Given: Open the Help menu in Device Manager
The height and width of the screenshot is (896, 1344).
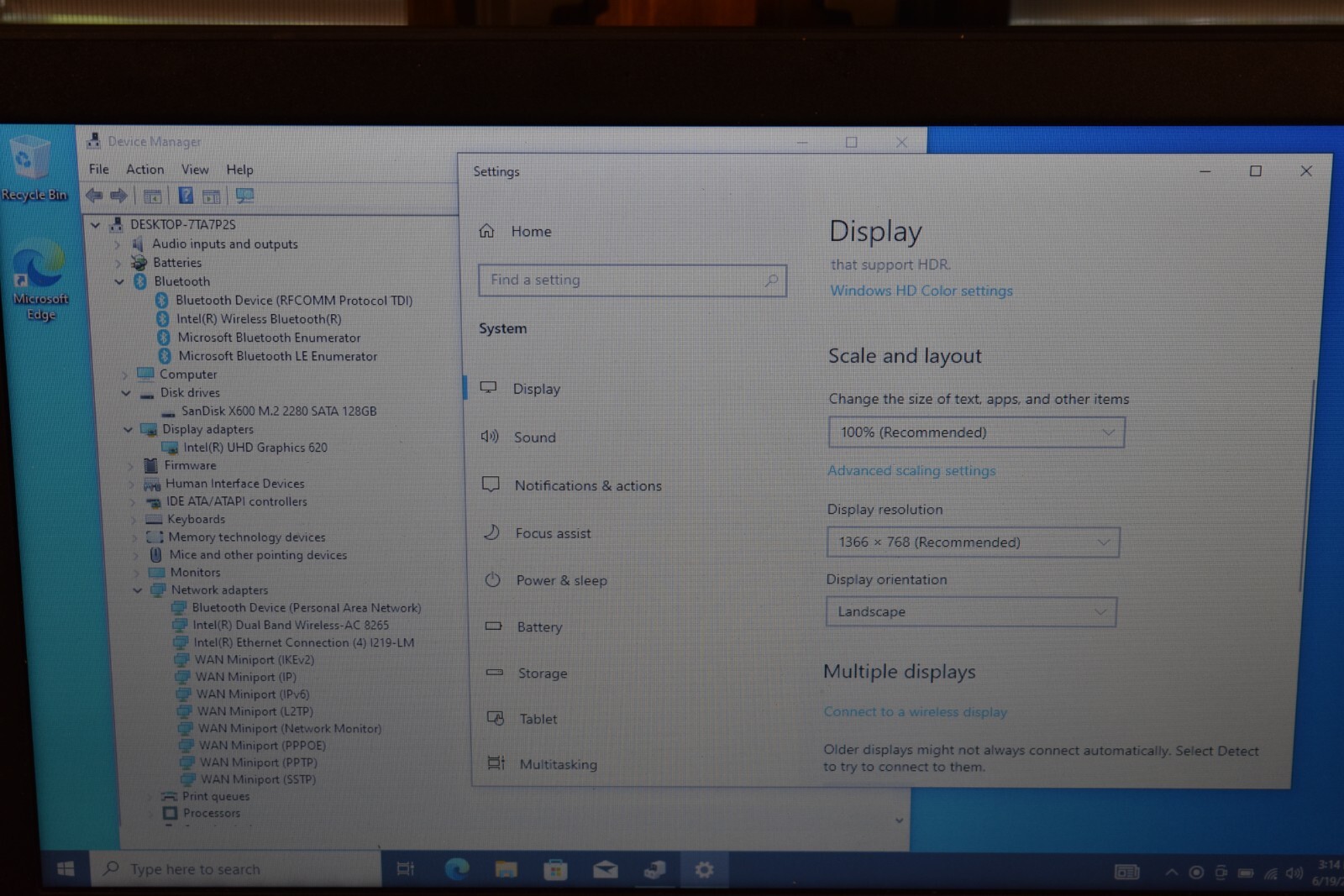Looking at the screenshot, I should click(x=239, y=170).
